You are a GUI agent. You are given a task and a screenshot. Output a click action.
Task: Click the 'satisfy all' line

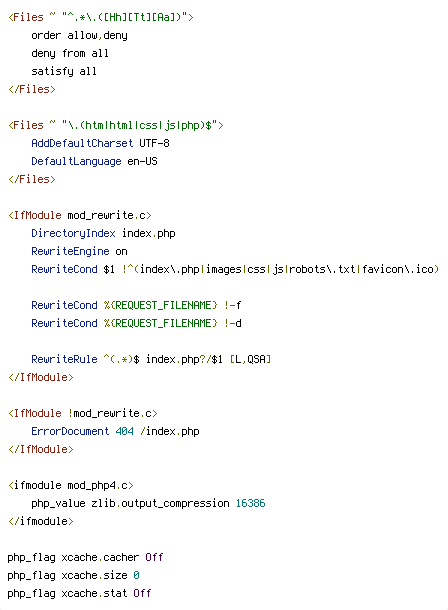point(64,71)
